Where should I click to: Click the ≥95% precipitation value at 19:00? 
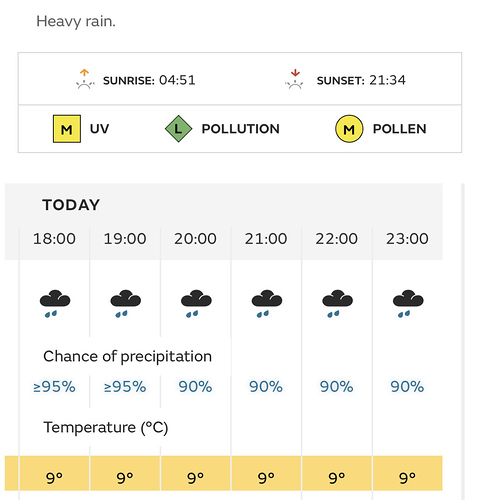coord(125,387)
